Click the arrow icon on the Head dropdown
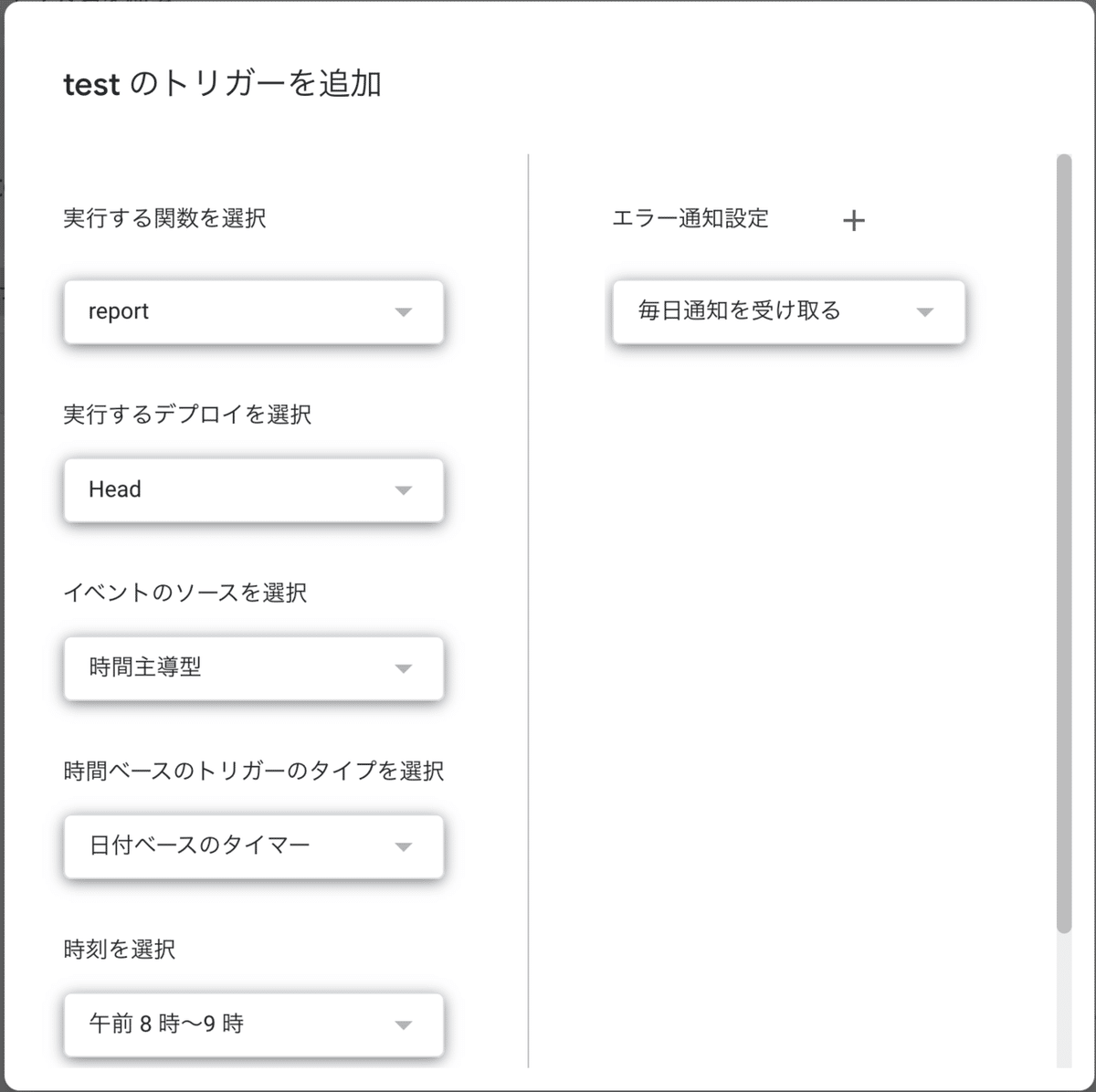The width and height of the screenshot is (1096, 1092). (405, 490)
